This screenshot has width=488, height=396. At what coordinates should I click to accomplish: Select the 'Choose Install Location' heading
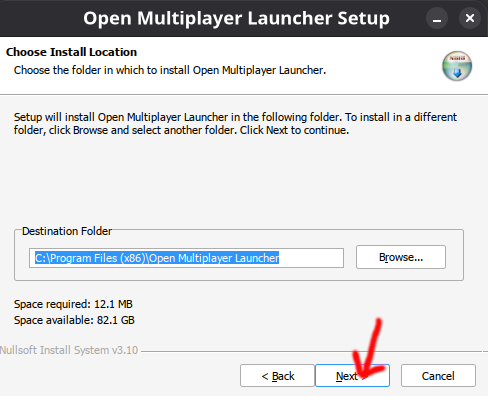click(71, 52)
